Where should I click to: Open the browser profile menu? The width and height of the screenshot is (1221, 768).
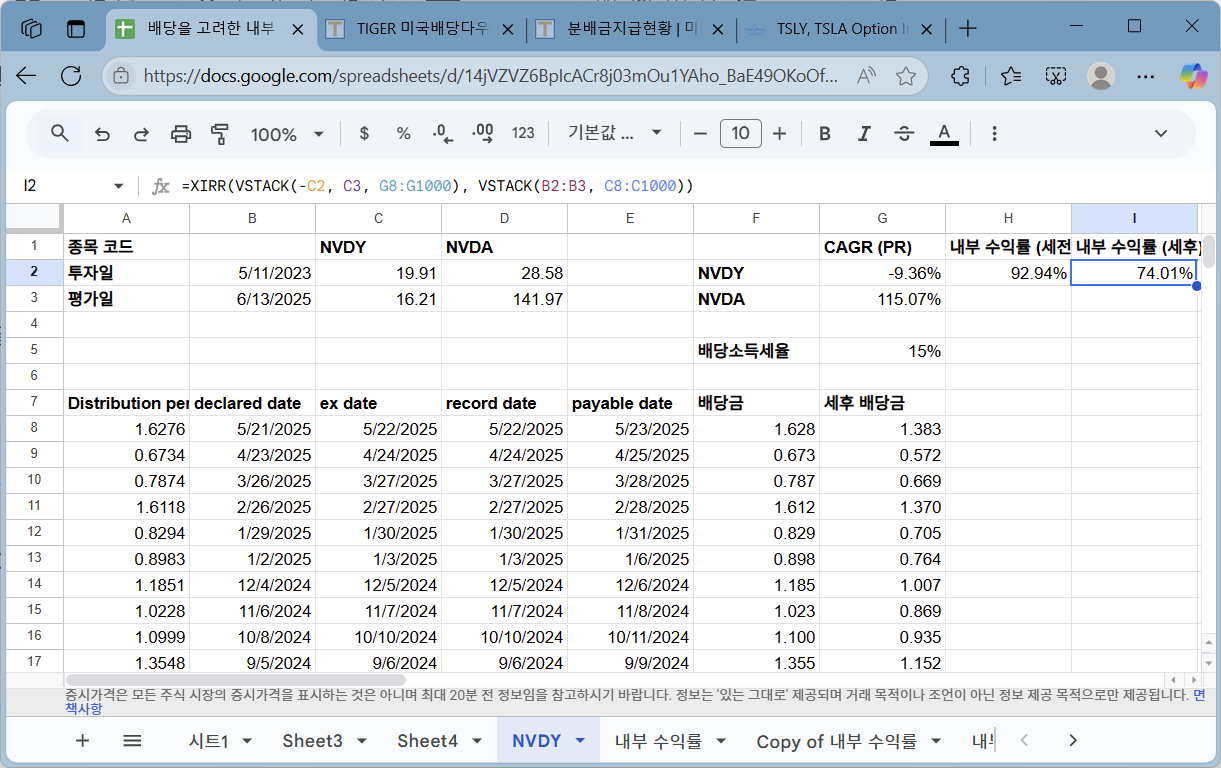tap(1101, 76)
